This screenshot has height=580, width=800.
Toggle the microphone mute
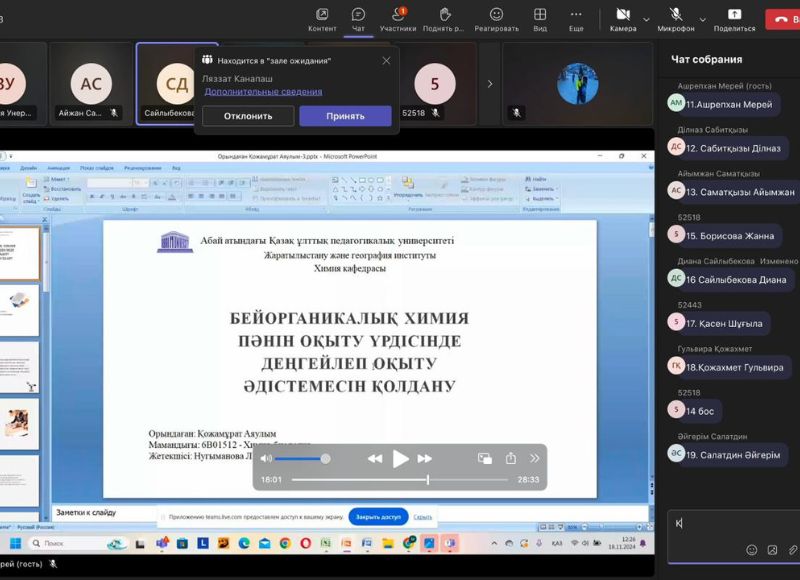pyautogui.click(x=676, y=18)
